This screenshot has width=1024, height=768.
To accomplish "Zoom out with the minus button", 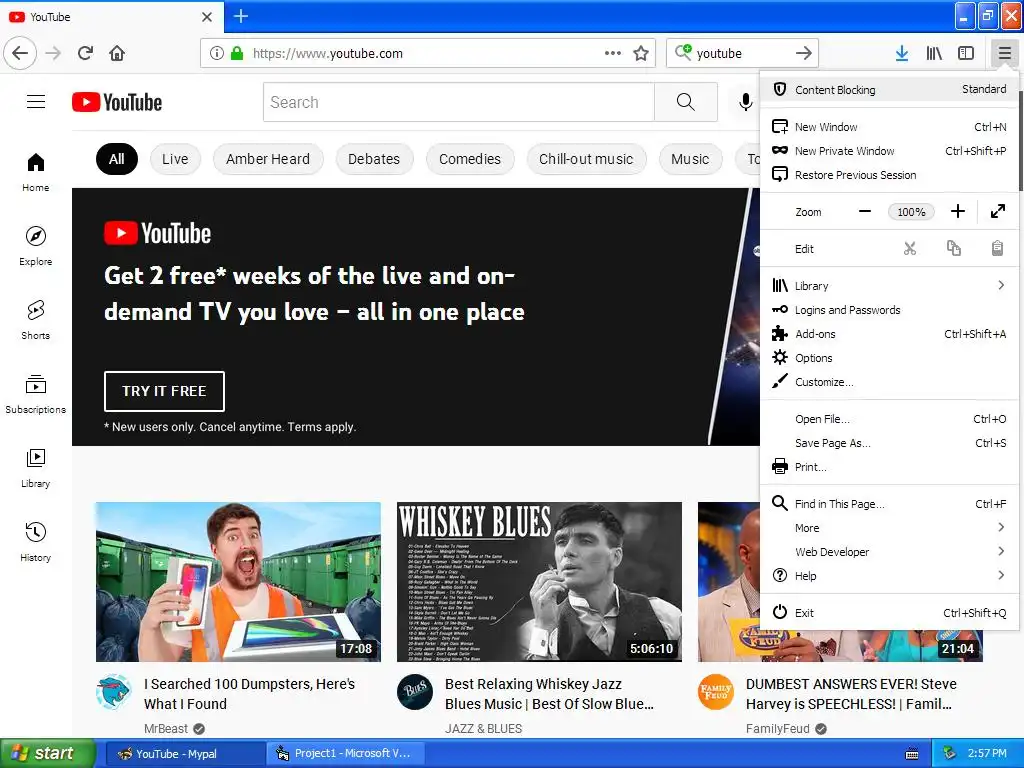I will (865, 212).
